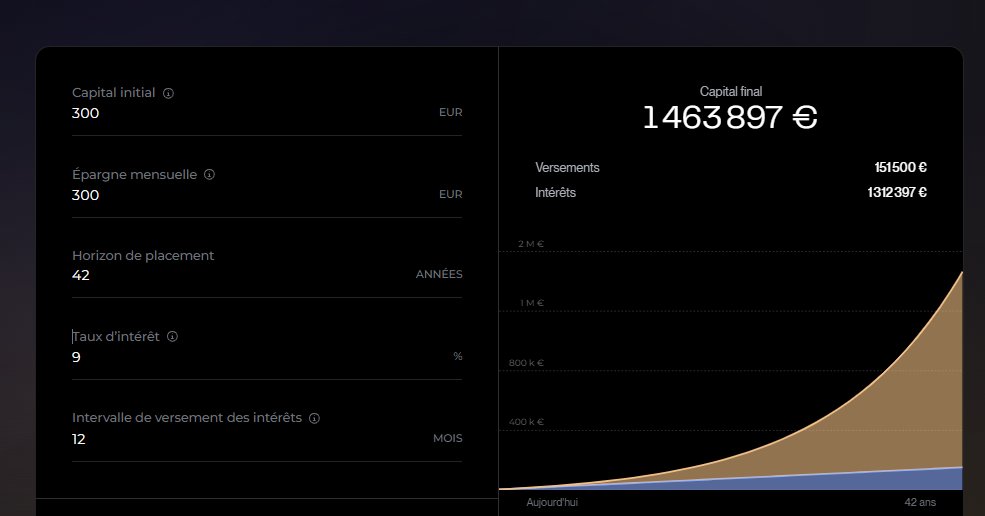The height and width of the screenshot is (516, 985).
Task: Click the blue deposits area of the chart
Action: [879, 481]
